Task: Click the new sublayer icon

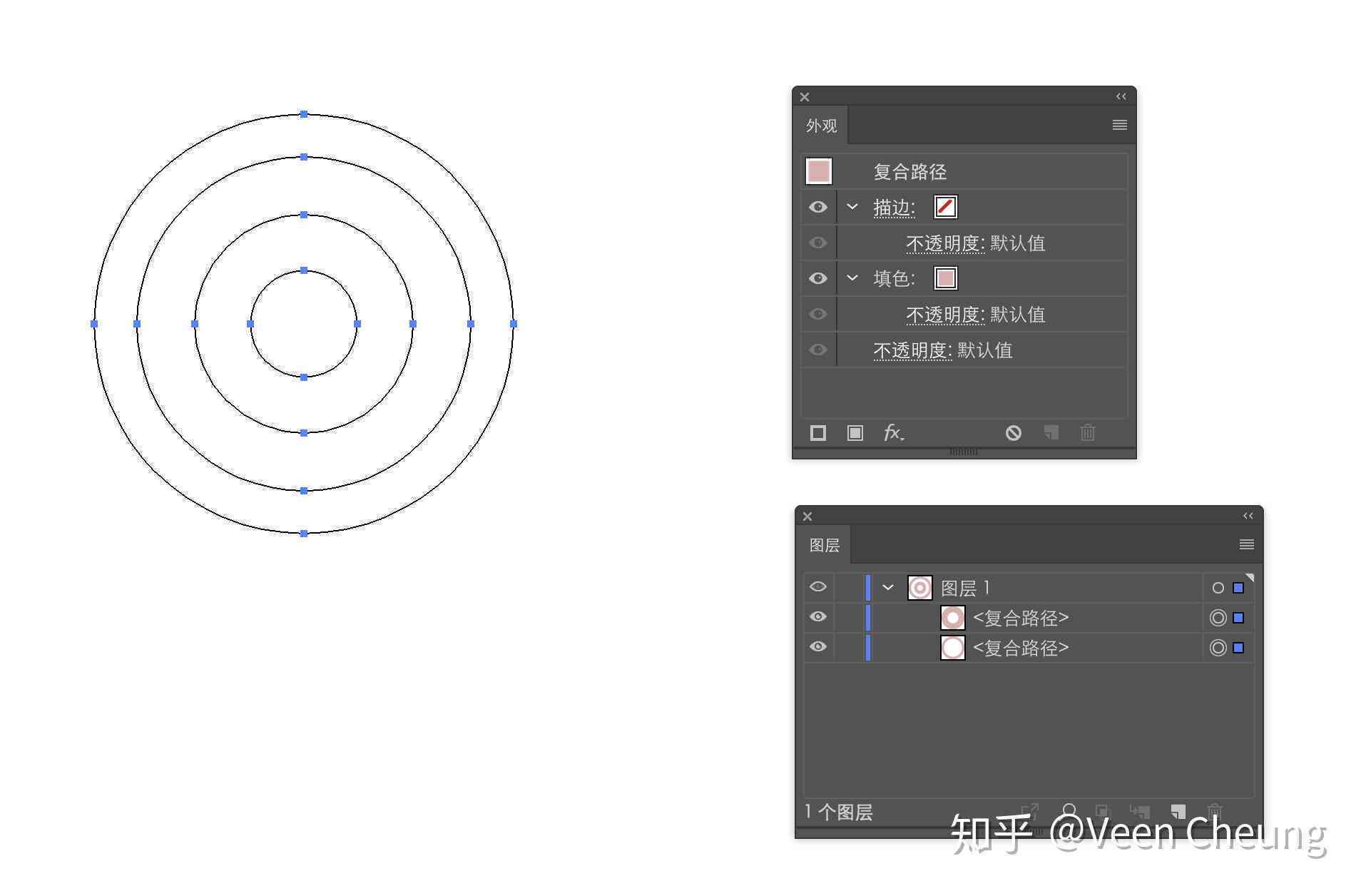Action: (x=1140, y=812)
